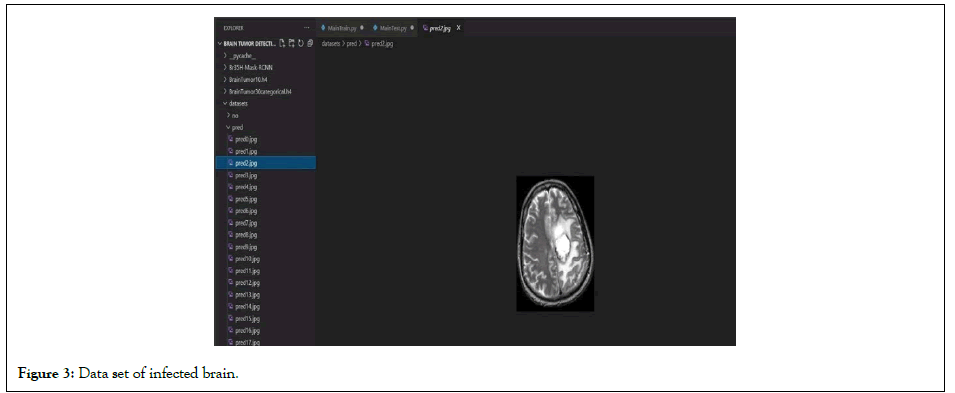The image size is (955, 393).
Task: Open the Explorer more actions ellipsis
Action: (307, 28)
